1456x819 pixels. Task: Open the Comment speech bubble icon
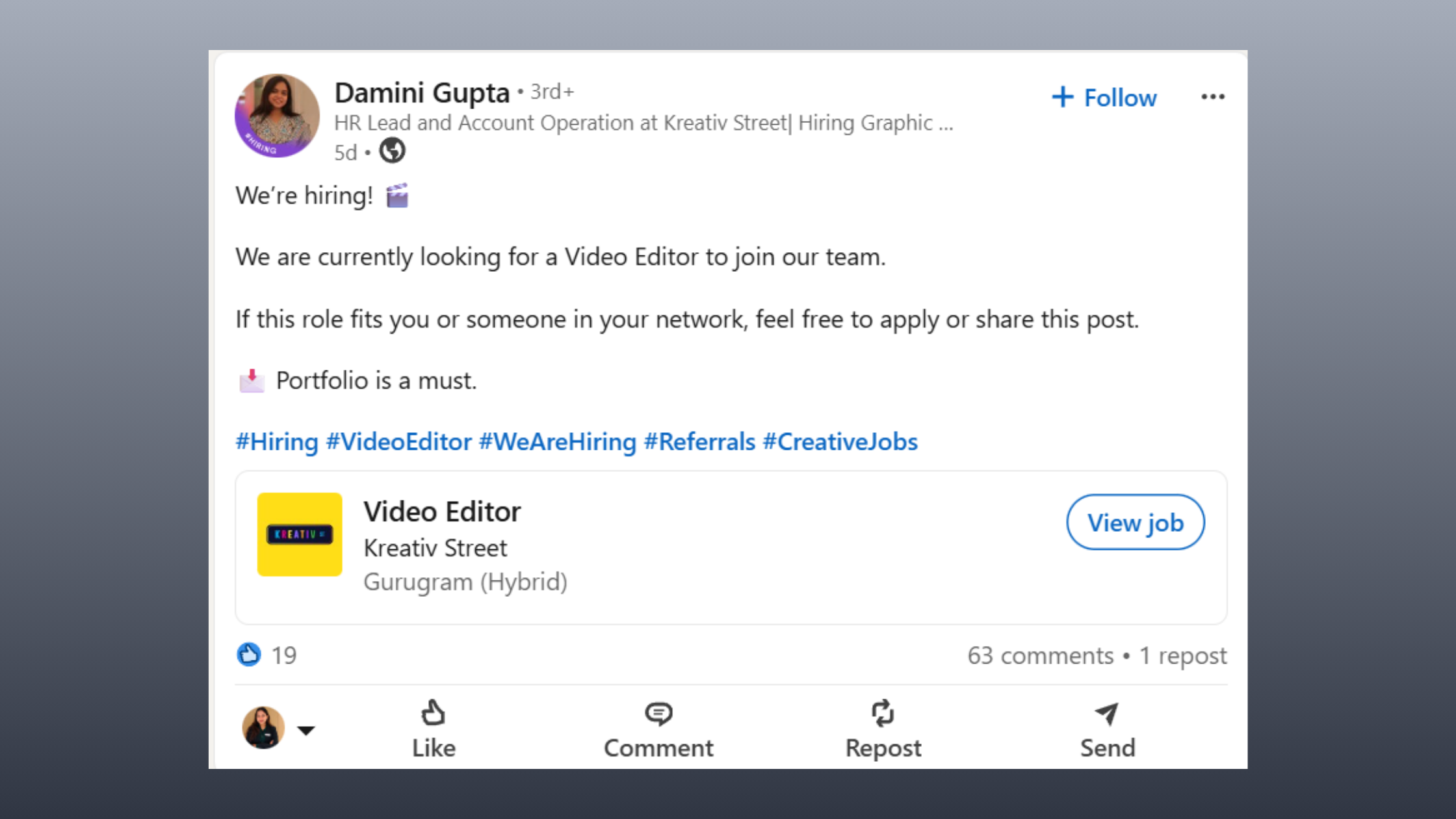tap(658, 714)
